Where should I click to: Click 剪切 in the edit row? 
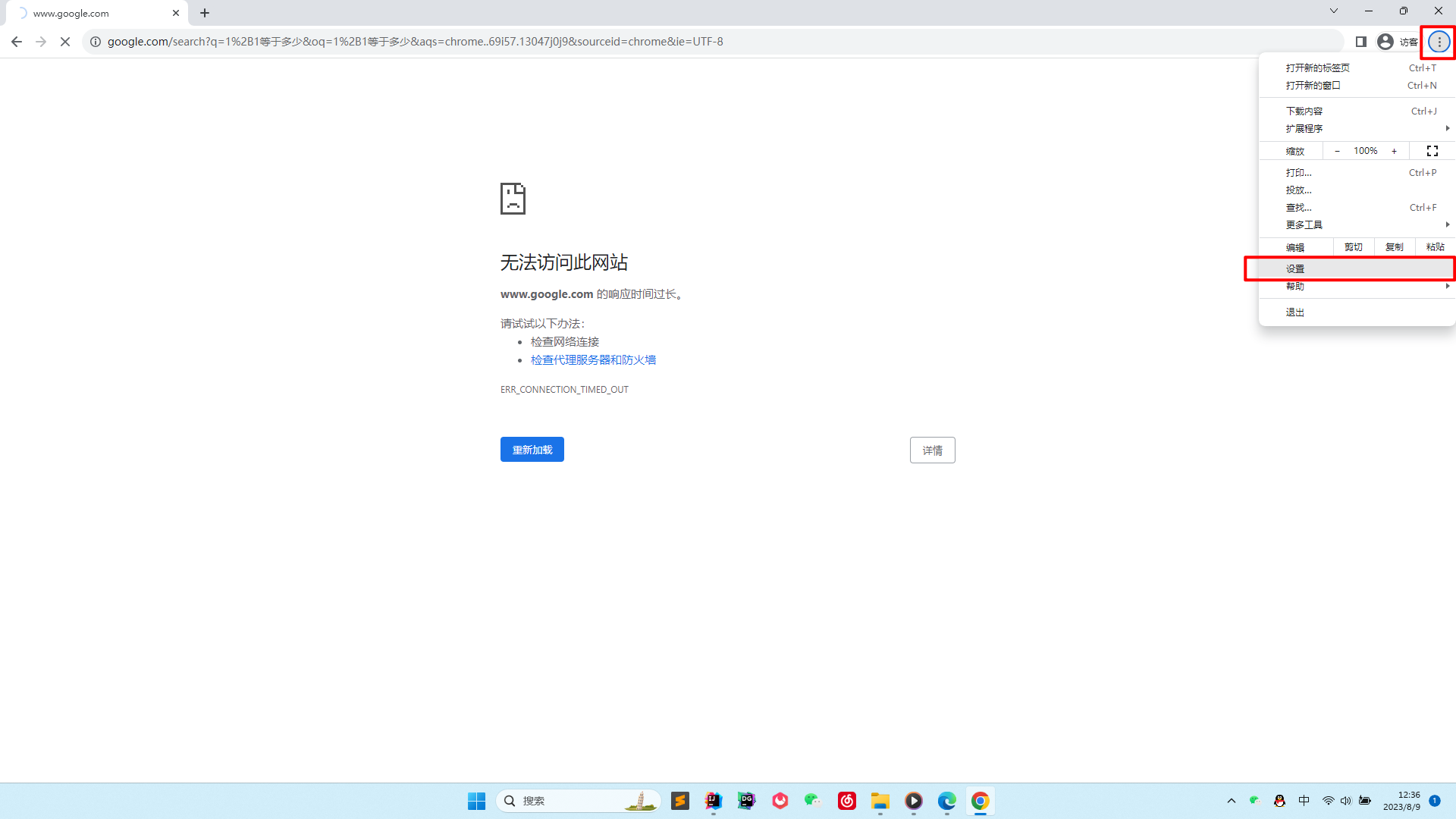[1354, 247]
